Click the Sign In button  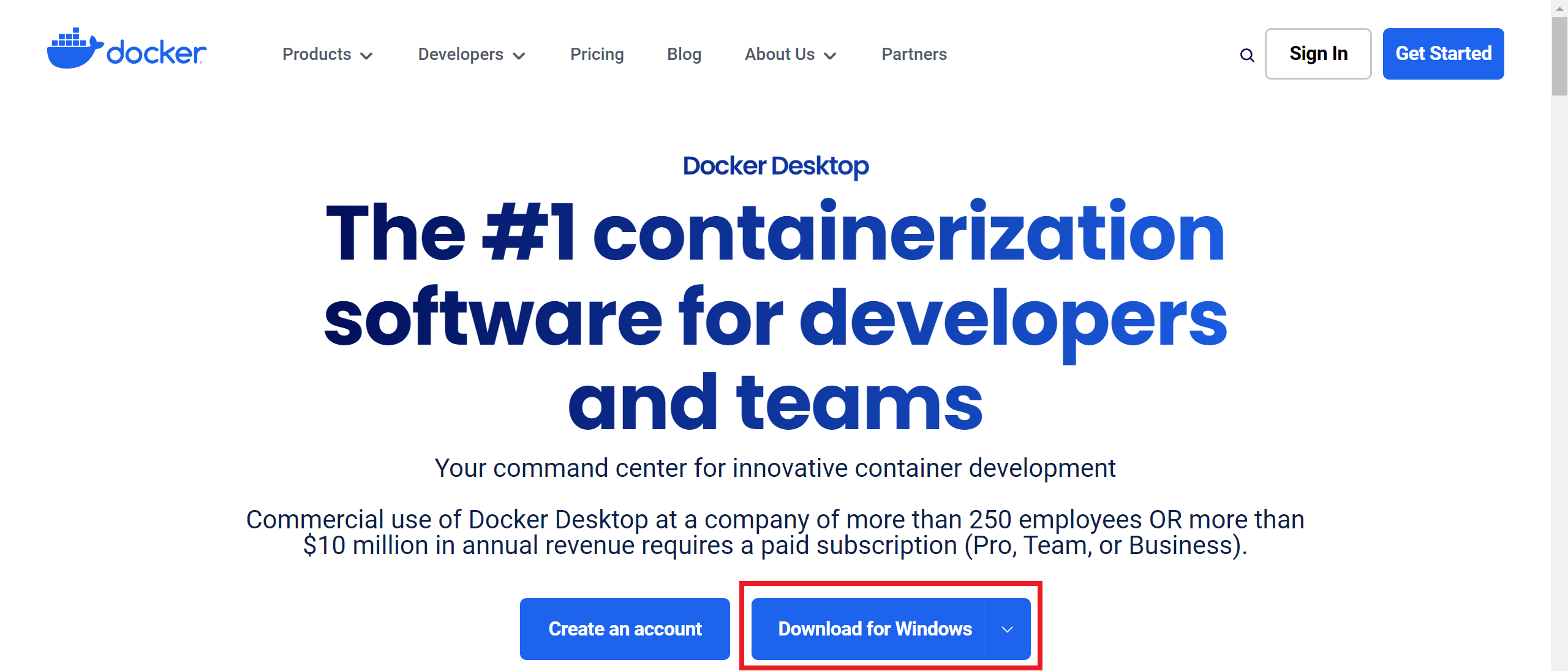tap(1318, 54)
